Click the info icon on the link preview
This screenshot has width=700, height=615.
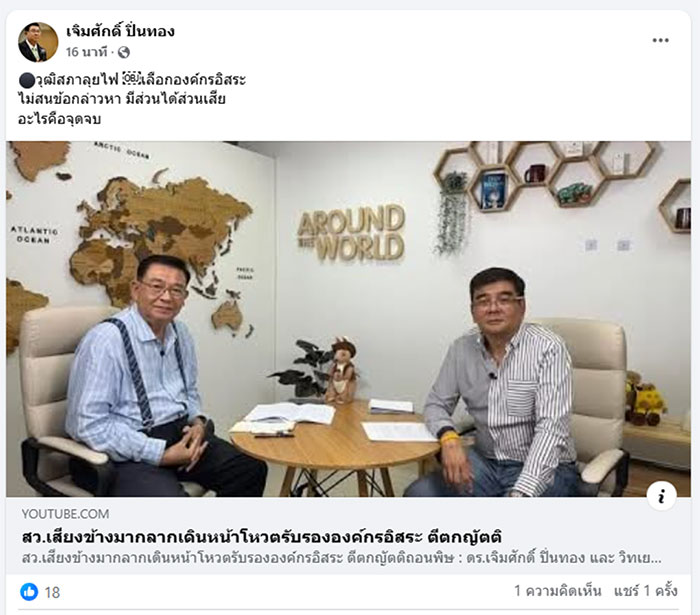click(661, 496)
